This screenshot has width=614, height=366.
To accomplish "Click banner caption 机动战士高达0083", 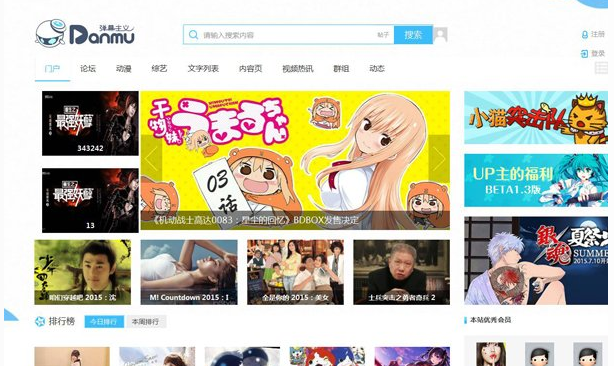I will 255,220.
